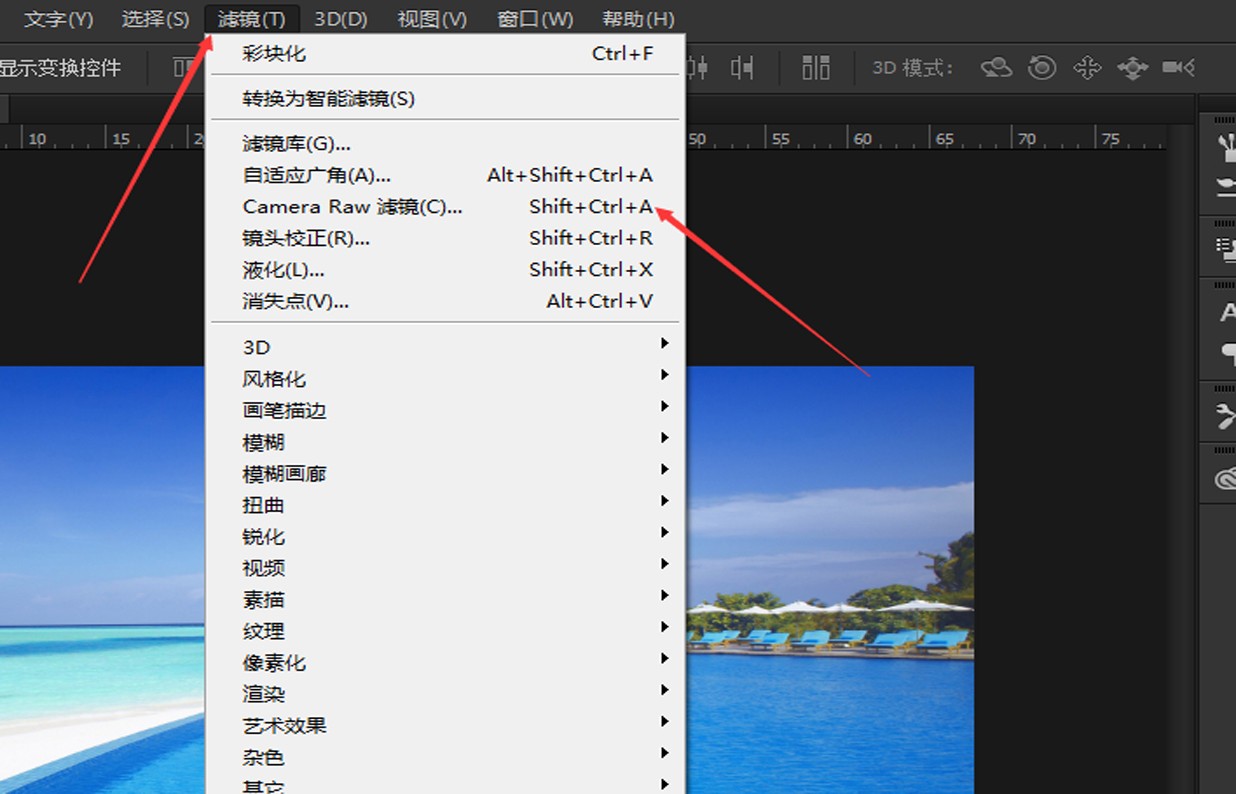Screen dimensions: 1236x794
Task: Select the 3D slide tool icon
Action: (x=1133, y=67)
